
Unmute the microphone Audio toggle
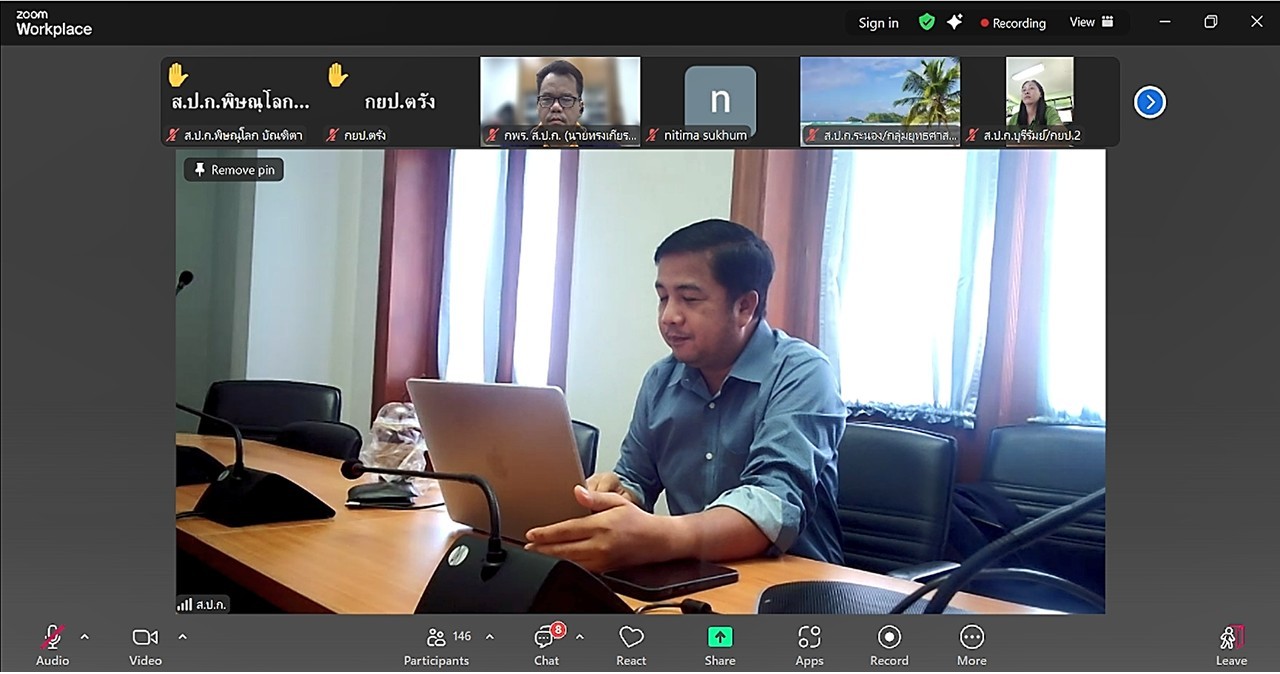pyautogui.click(x=52, y=638)
